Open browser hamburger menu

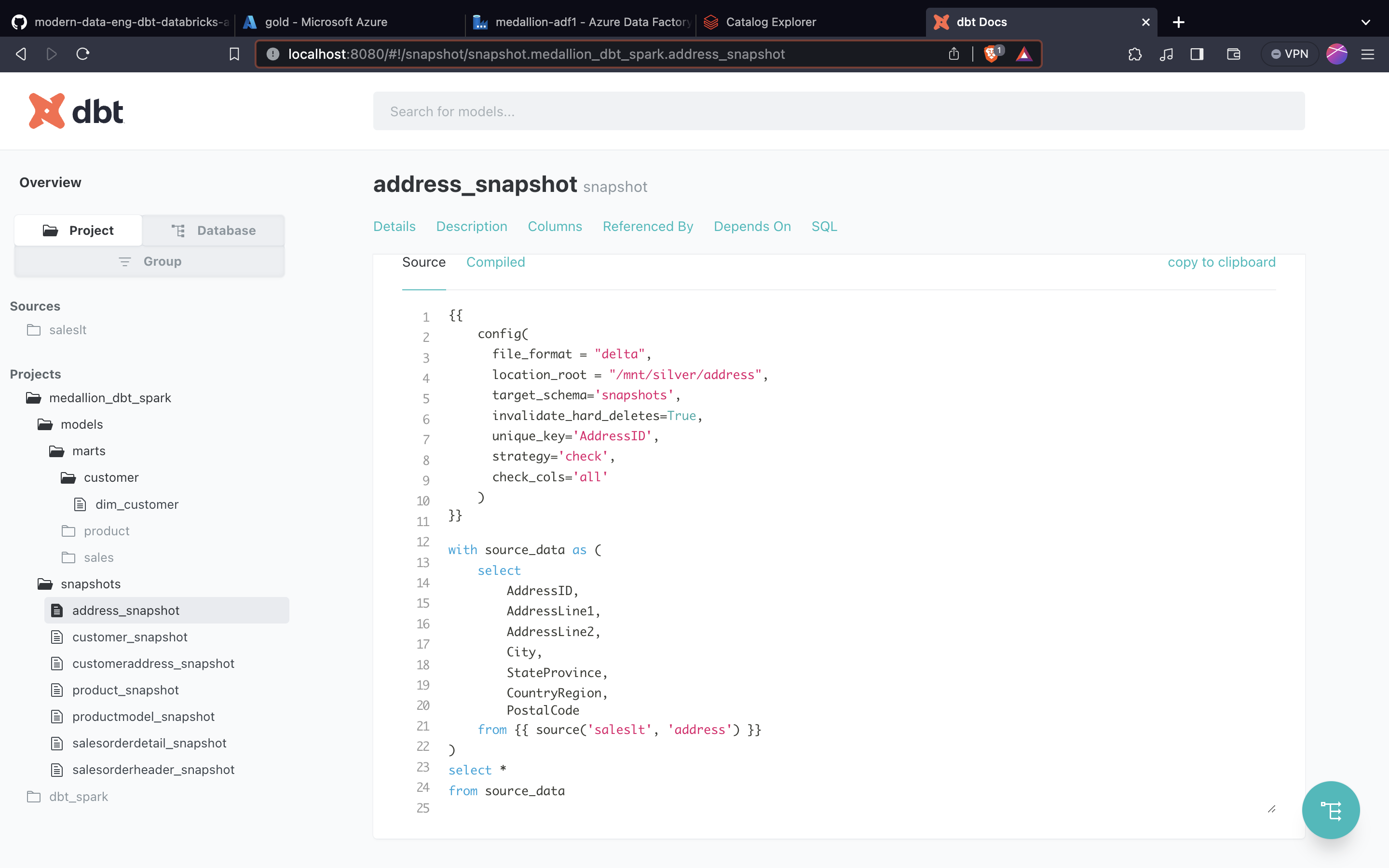pyautogui.click(x=1368, y=54)
